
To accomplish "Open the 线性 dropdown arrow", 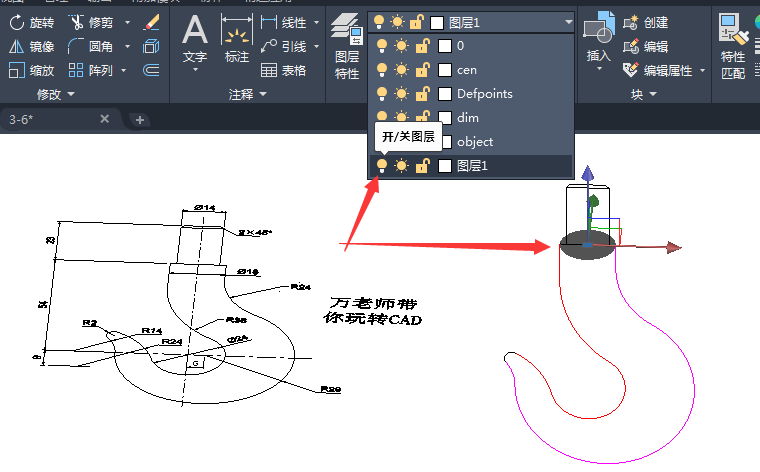I will pyautogui.click(x=317, y=22).
